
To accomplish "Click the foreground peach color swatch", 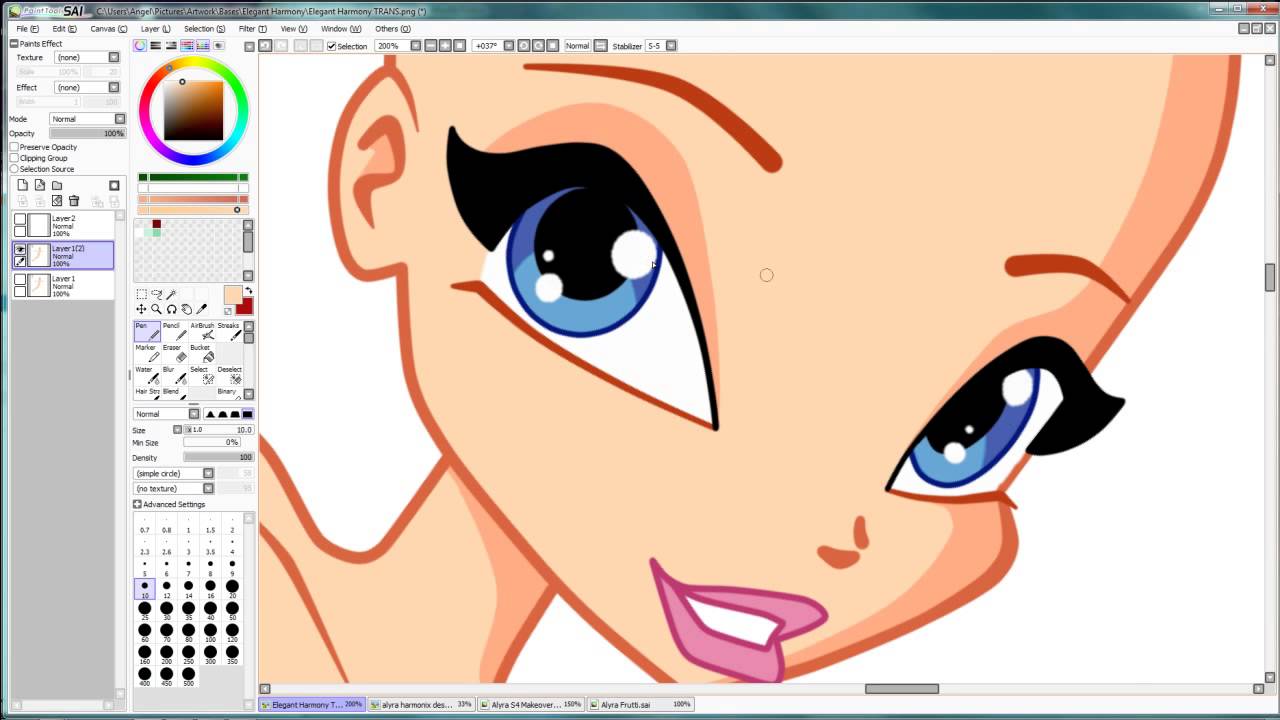I will [232, 294].
